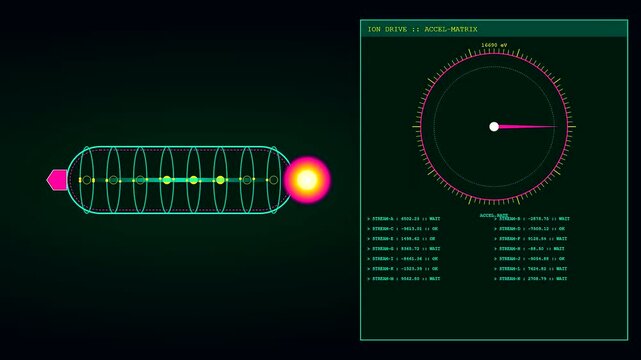Click the pink emitter nozzle on the thruster
641x360 pixels.
[57, 180]
